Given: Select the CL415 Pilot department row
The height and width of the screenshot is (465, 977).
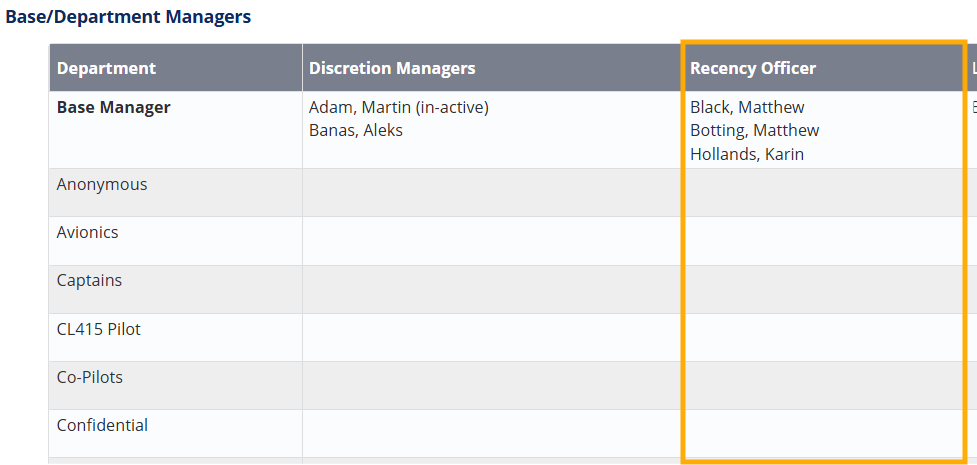Looking at the screenshot, I should (99, 328).
